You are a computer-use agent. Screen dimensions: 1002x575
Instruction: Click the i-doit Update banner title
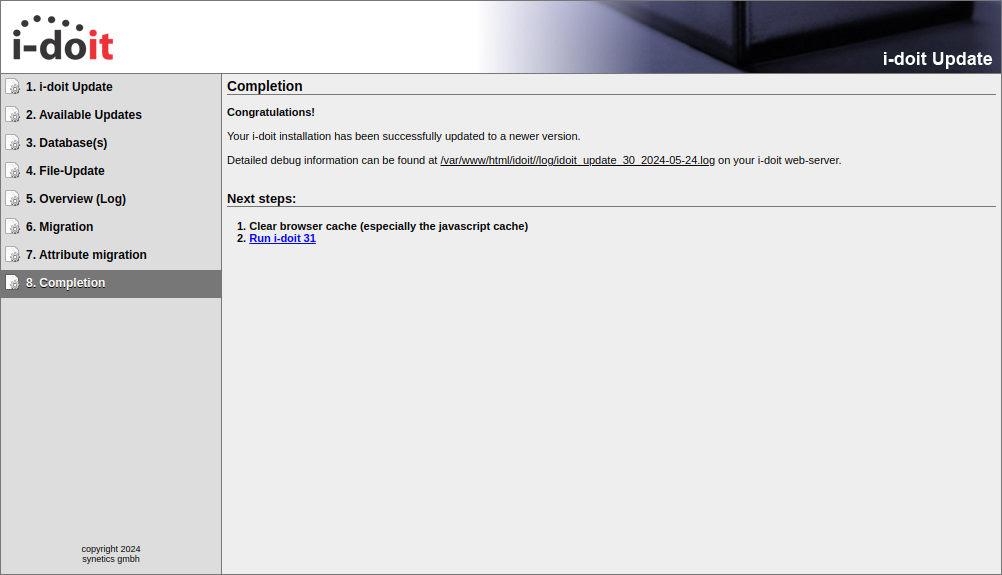coord(937,59)
